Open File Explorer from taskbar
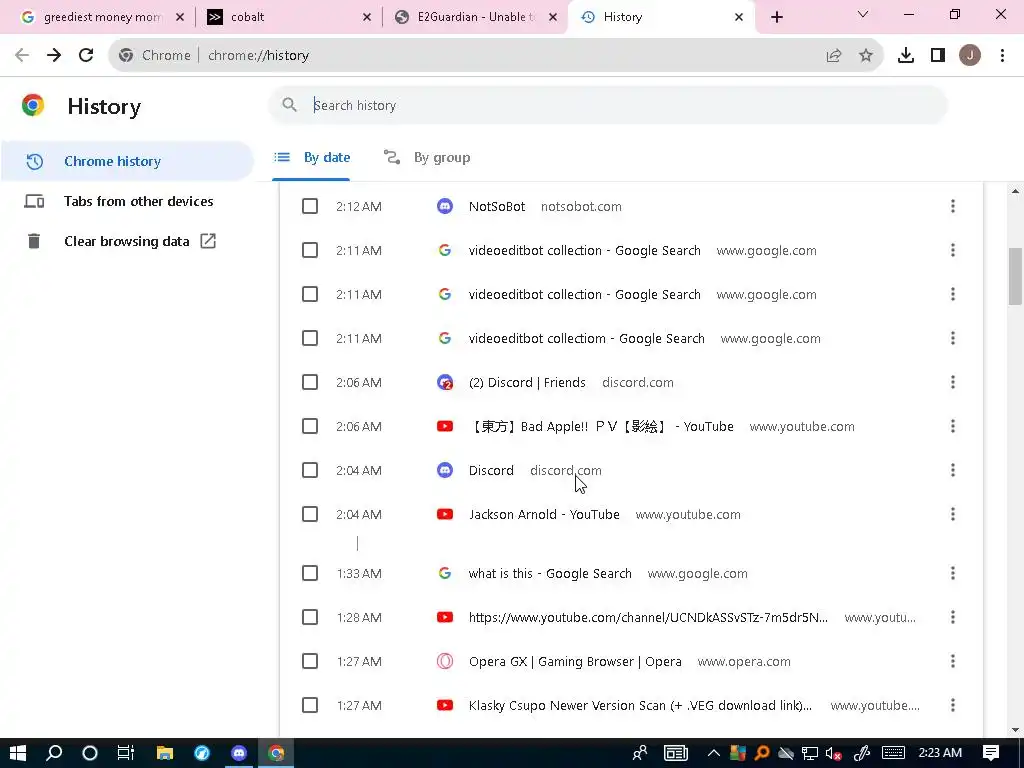This screenshot has height=768, width=1024. pos(165,753)
